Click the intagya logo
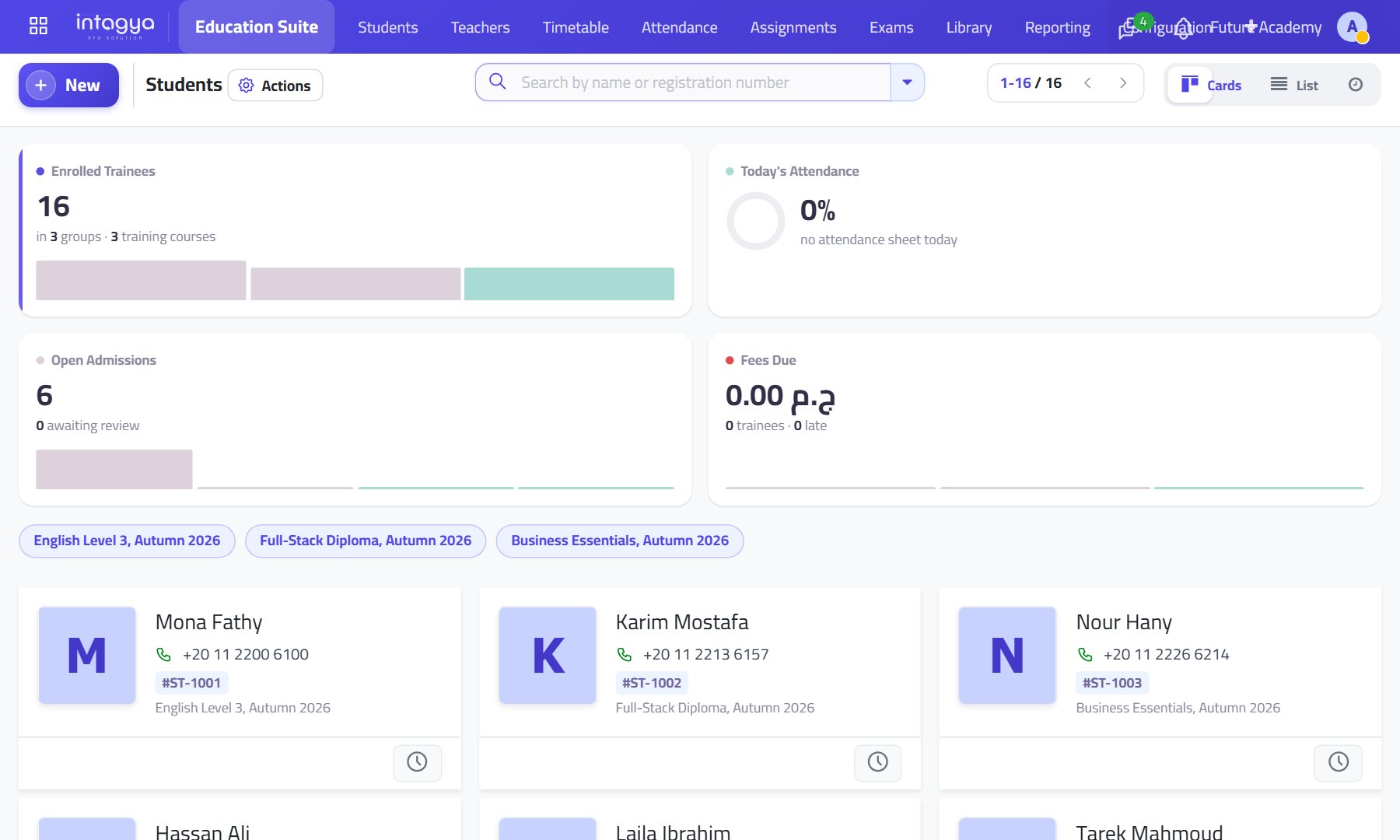 115,26
